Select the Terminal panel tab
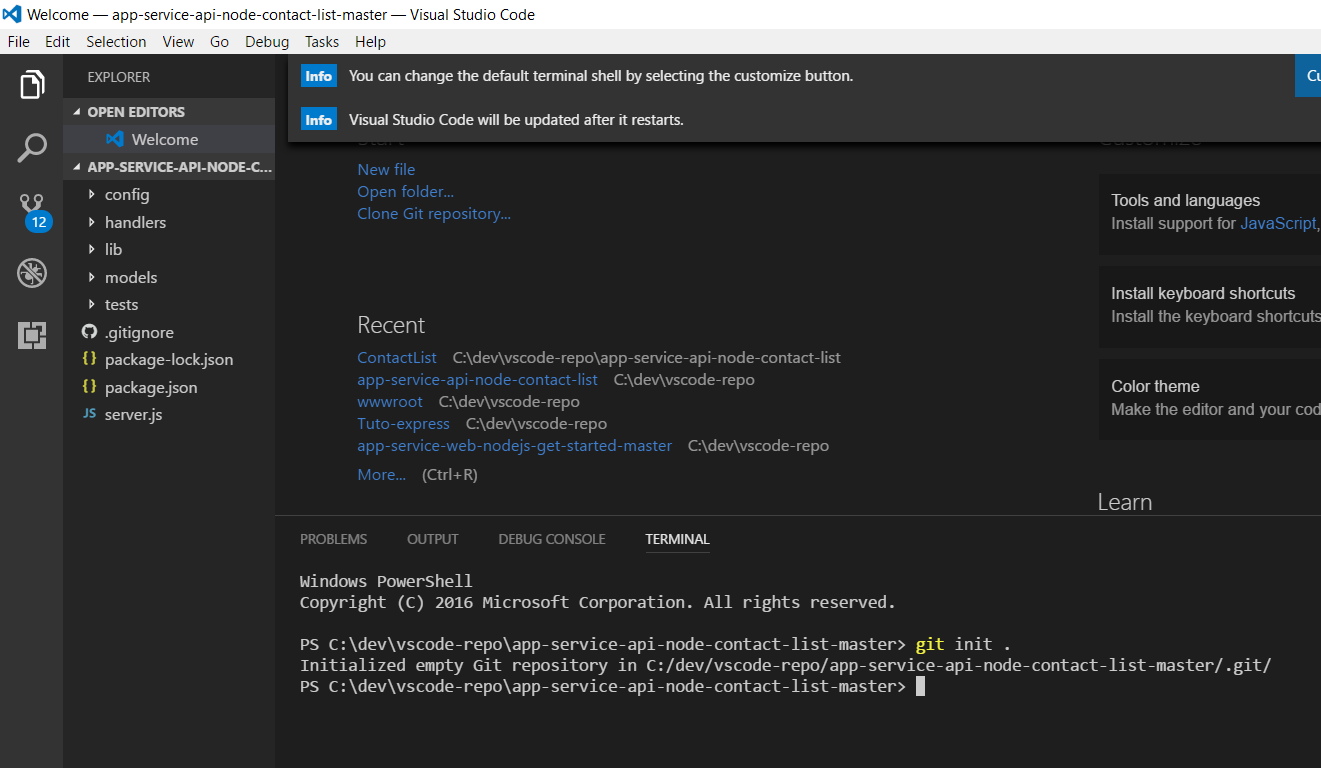 point(677,539)
